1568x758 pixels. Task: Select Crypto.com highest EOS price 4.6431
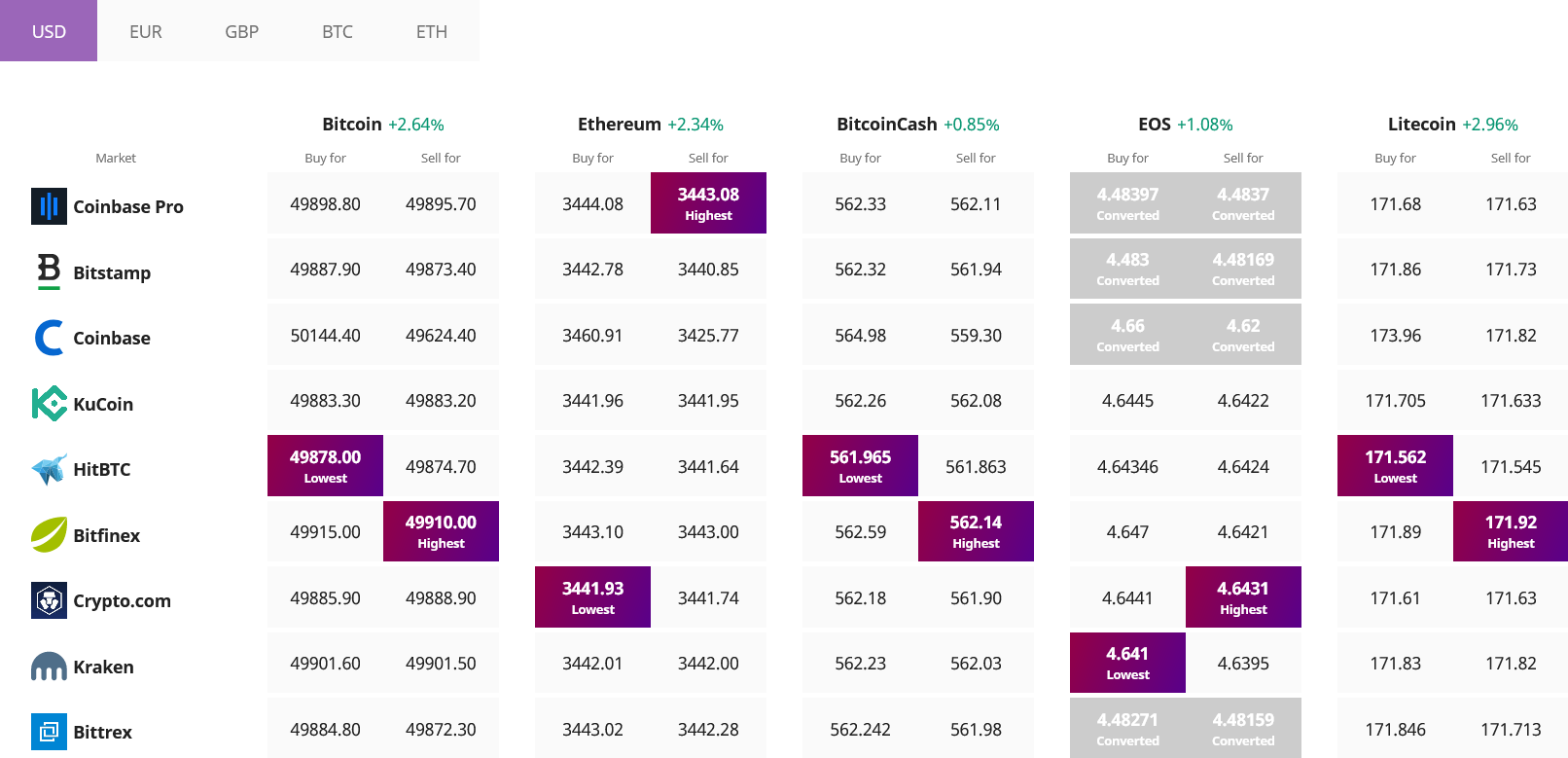click(1243, 596)
